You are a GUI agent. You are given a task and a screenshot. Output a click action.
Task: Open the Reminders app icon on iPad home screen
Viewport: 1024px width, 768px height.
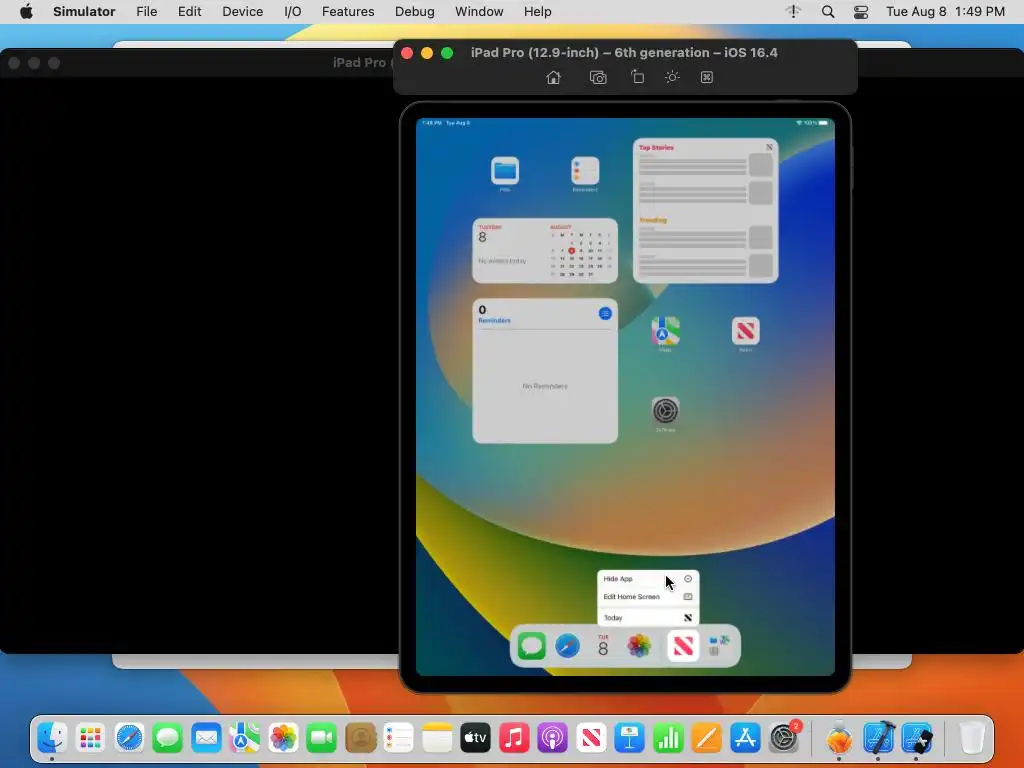coord(585,171)
